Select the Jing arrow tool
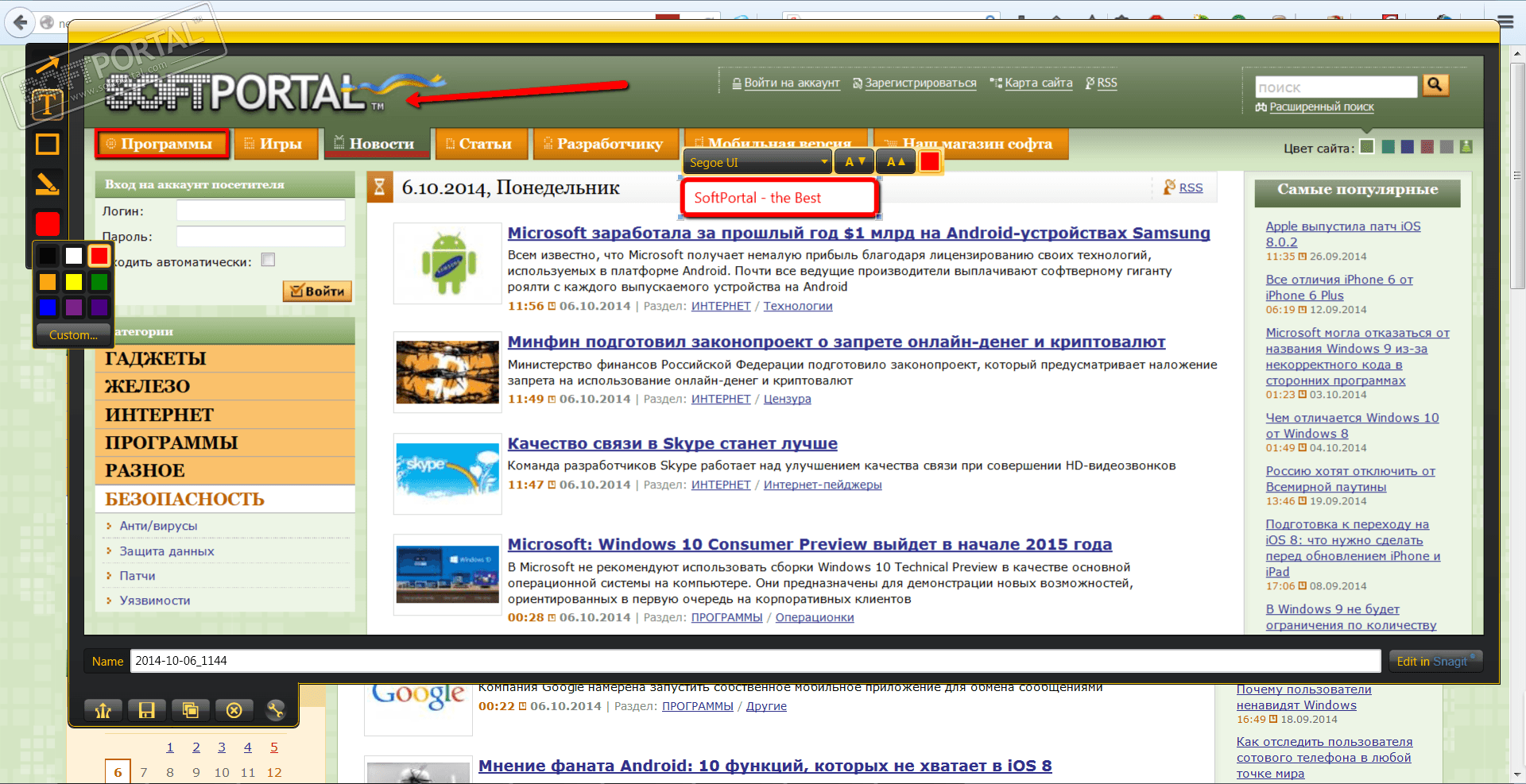 pyautogui.click(x=47, y=65)
